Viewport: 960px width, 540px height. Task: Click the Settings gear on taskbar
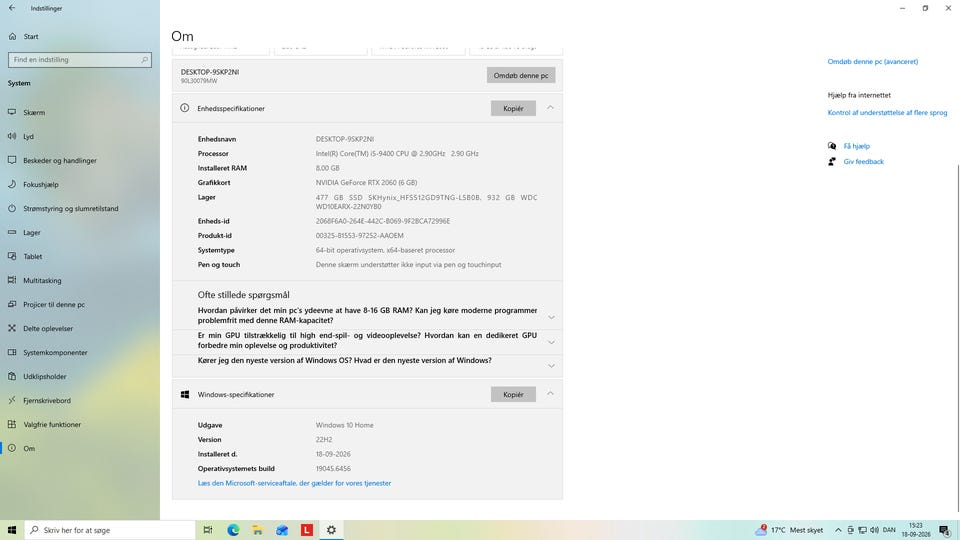(x=331, y=530)
